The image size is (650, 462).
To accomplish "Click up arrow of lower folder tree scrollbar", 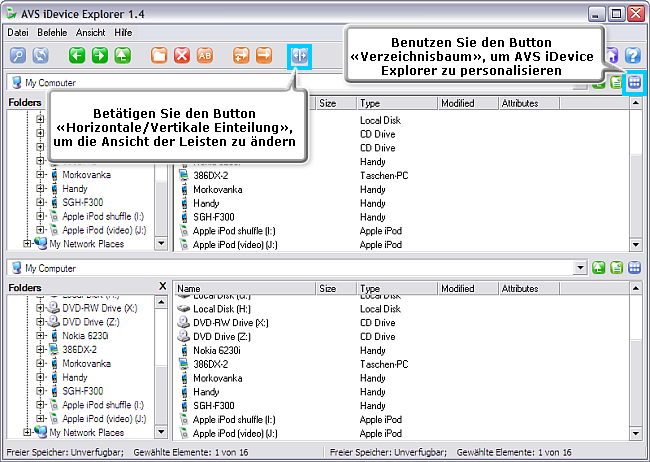I will (161, 302).
